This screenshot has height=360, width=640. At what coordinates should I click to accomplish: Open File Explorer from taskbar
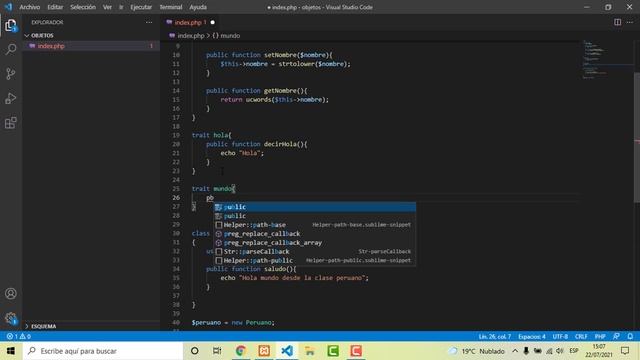coord(310,351)
